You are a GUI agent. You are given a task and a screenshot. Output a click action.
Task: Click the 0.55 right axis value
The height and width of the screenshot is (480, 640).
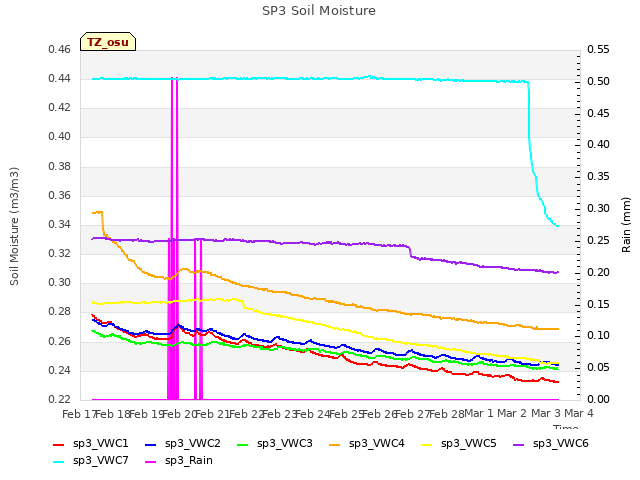[598, 49]
